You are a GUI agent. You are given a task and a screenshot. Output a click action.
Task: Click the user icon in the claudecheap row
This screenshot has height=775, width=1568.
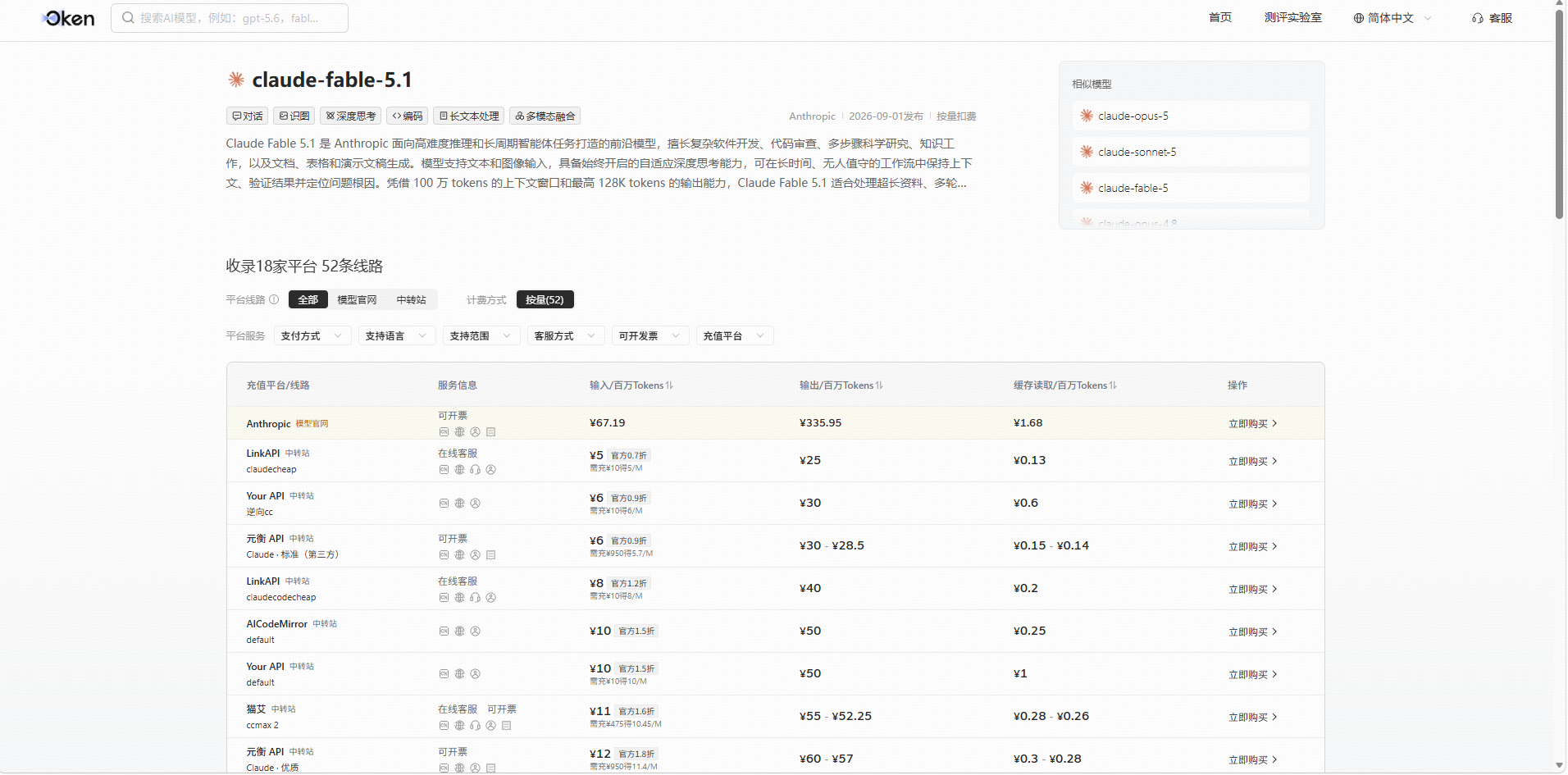(490, 469)
